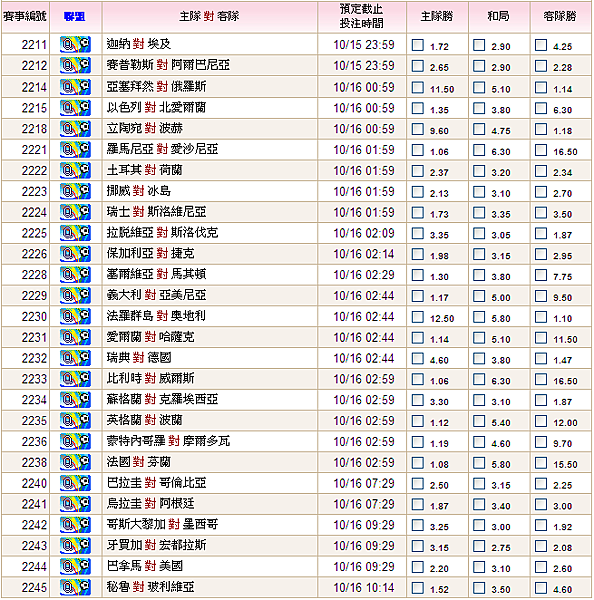This screenshot has width=594, height=600.
Task: Click the 客隊勝 column header
Action: (560, 16)
